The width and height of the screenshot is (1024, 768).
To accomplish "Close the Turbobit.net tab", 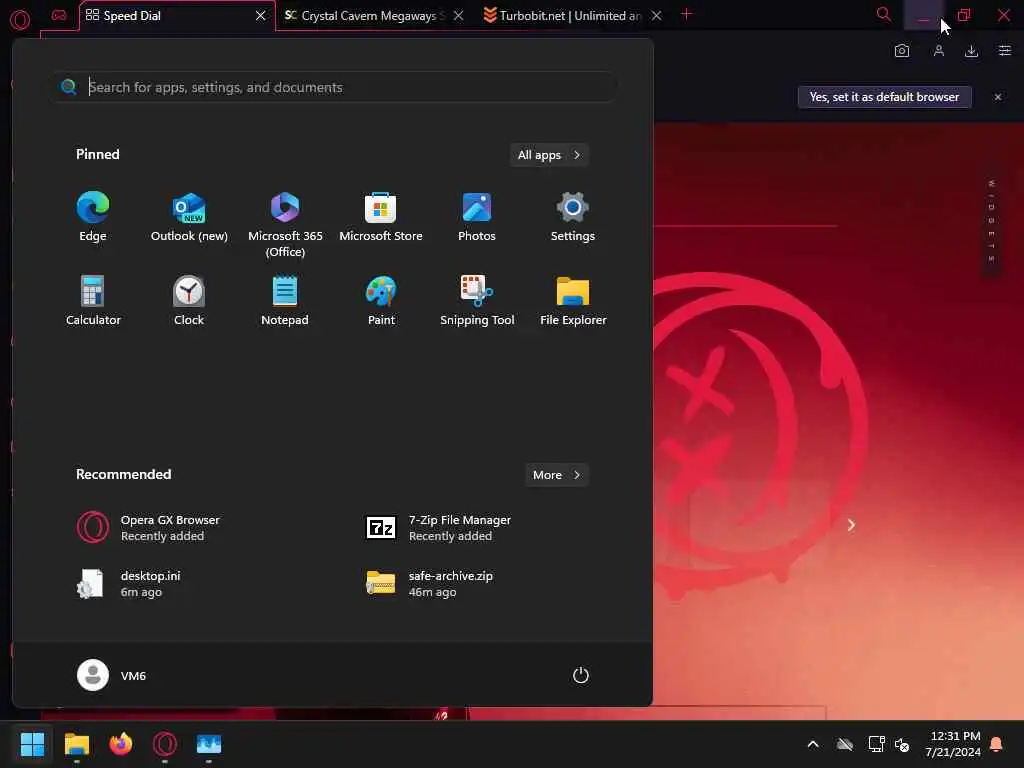I will tap(656, 16).
